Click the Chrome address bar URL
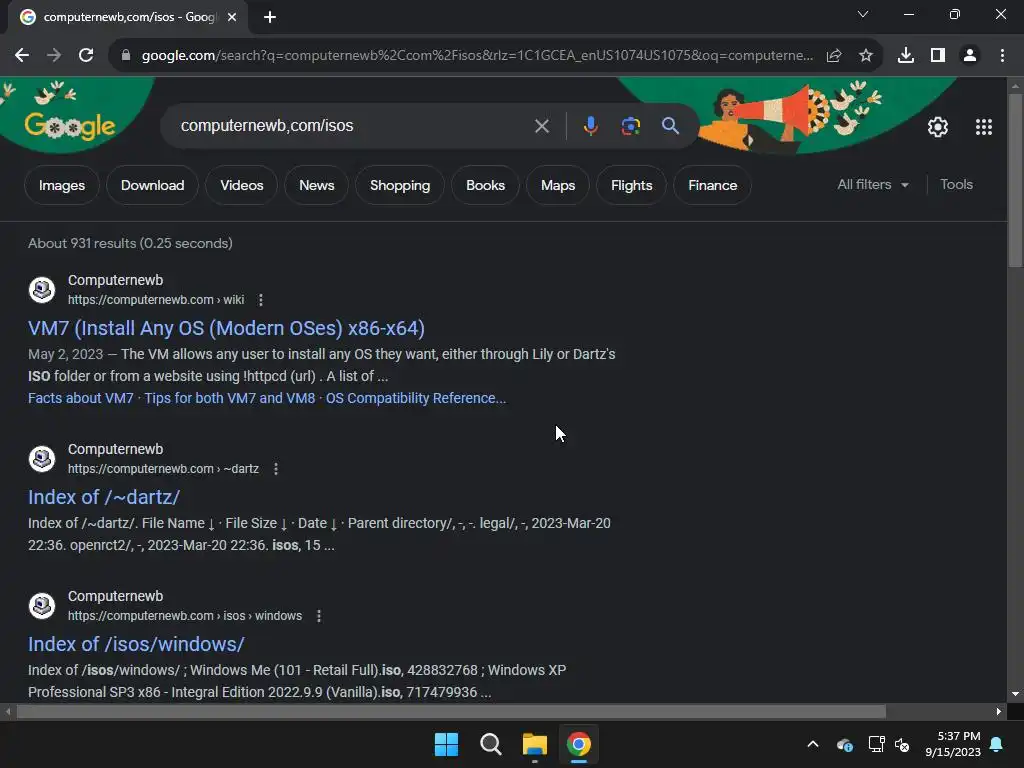This screenshot has width=1024, height=768. tap(477, 56)
